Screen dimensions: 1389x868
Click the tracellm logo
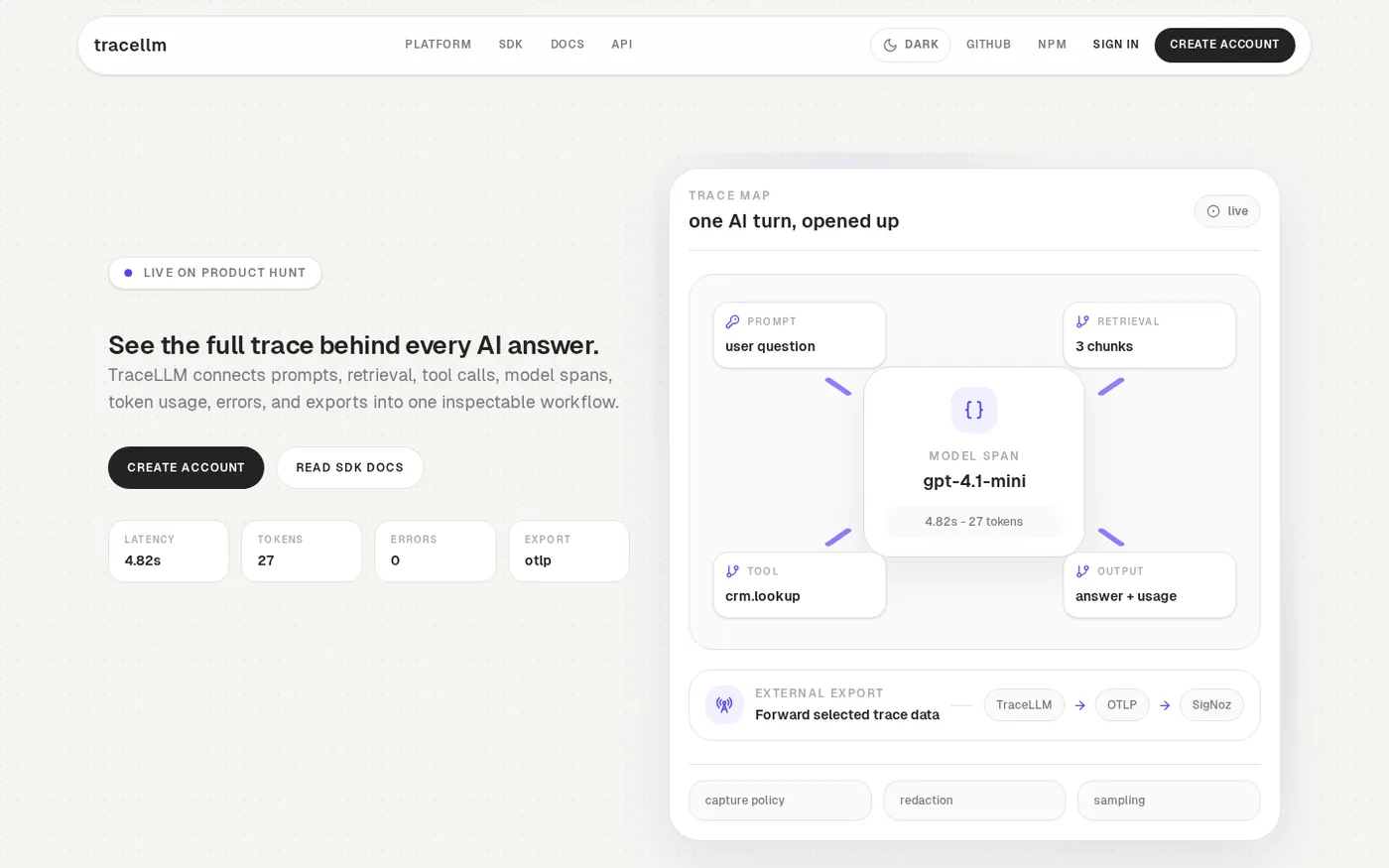(x=130, y=45)
